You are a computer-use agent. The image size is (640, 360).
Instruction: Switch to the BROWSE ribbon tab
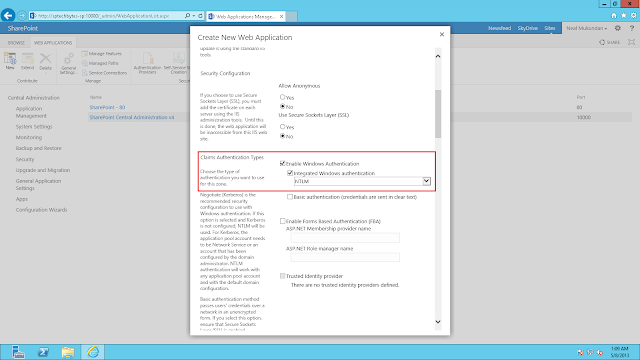[x=16, y=42]
